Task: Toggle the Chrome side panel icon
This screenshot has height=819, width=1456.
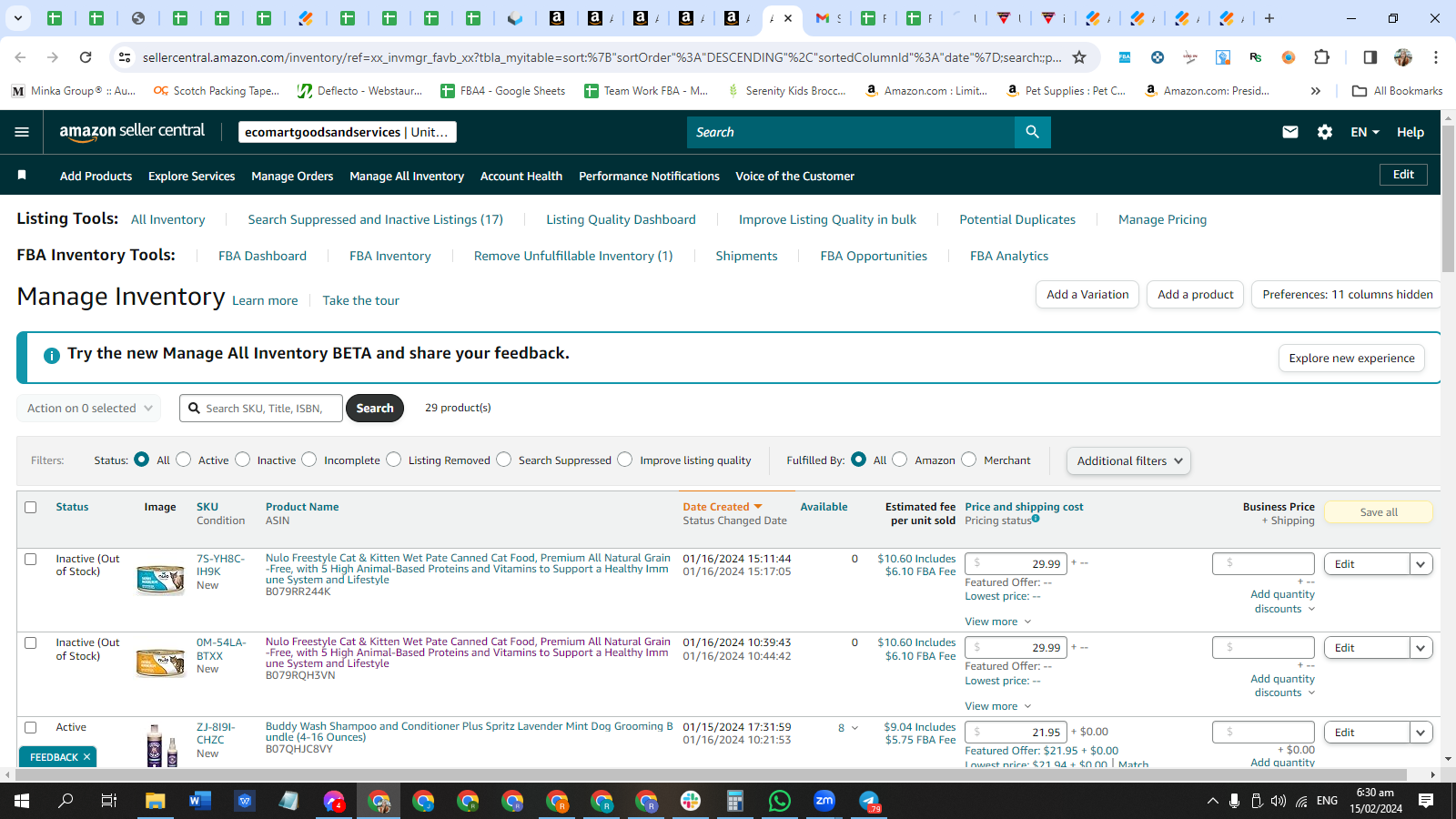Action: [1370, 57]
